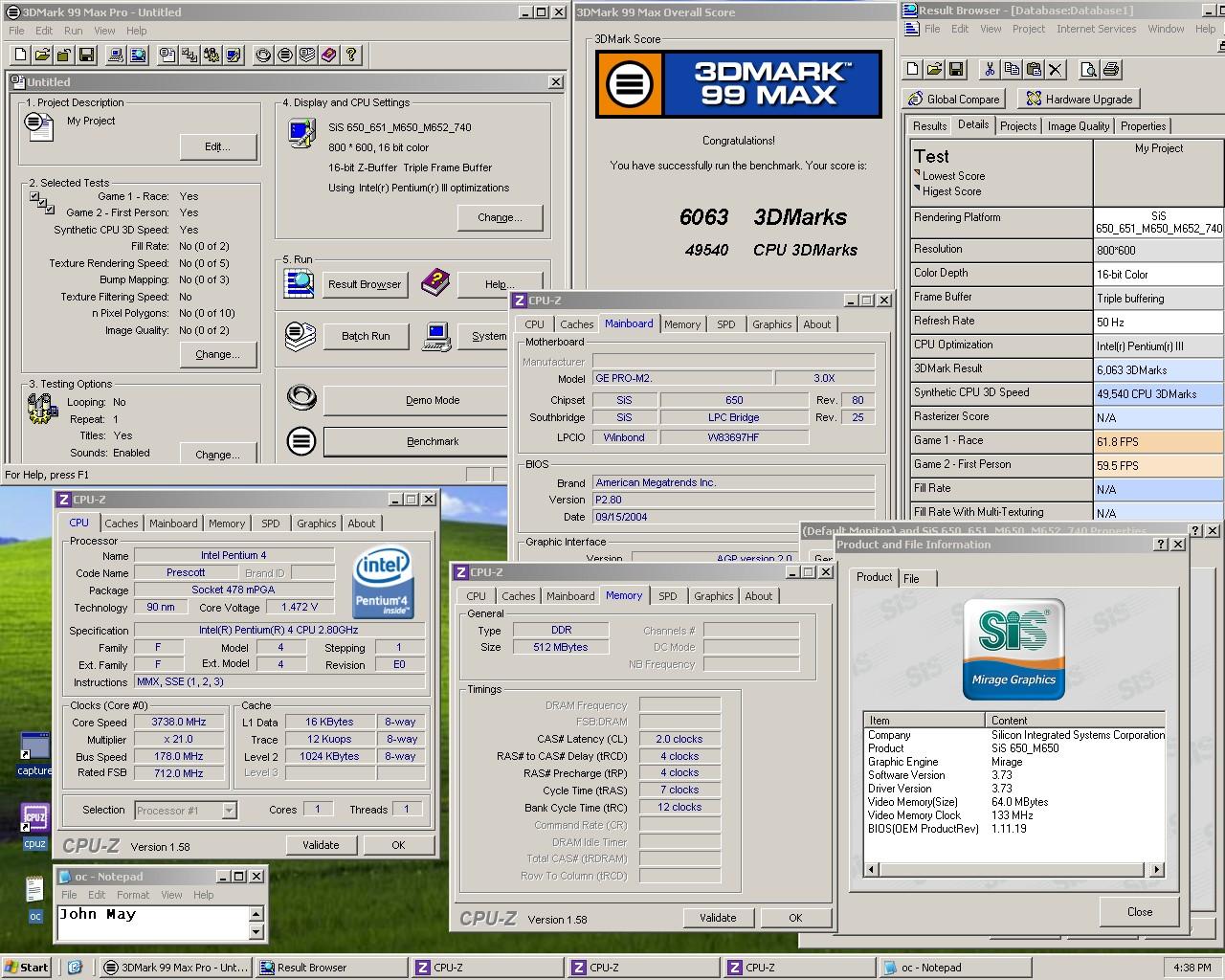The image size is (1225, 980).
Task: Click Notepad scrollbar up arrow
Action: coord(256,913)
